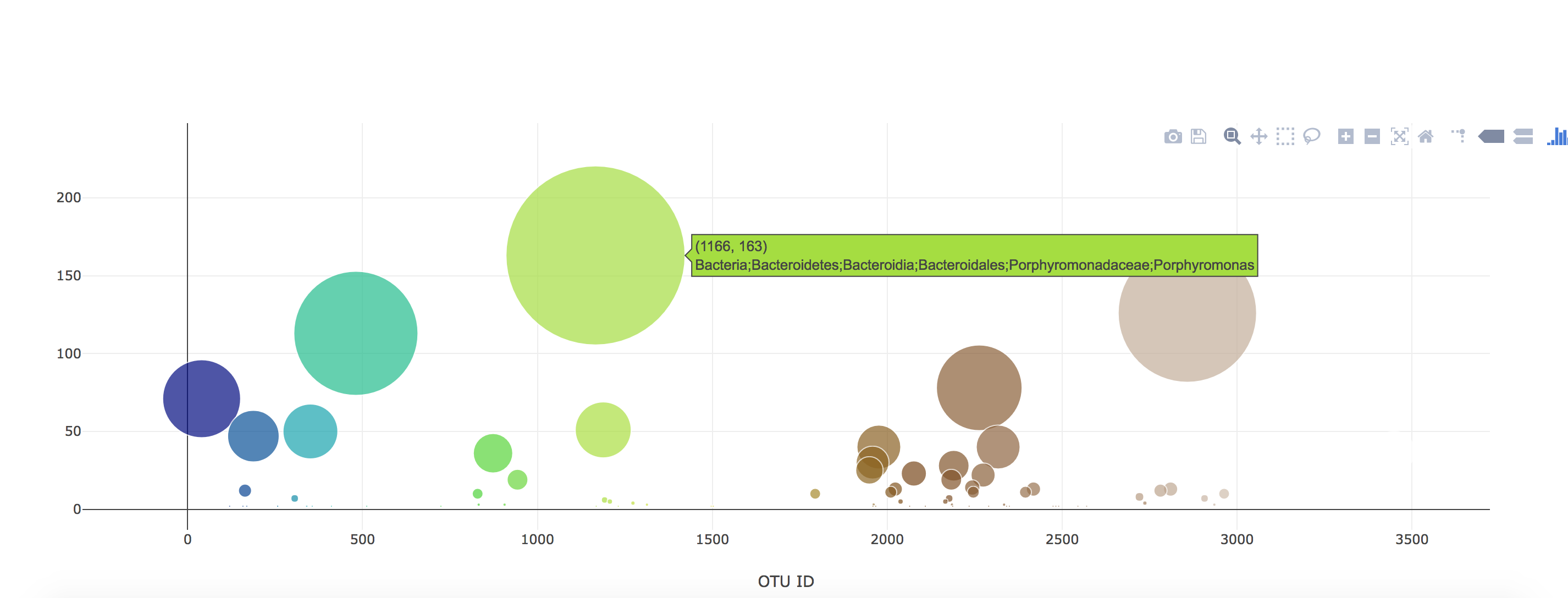Select the Zoom magnifier tool
1568x598 pixels.
tap(1232, 136)
